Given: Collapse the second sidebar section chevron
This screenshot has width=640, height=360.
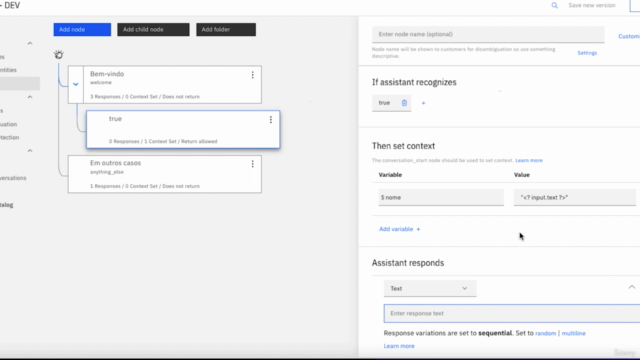Looking at the screenshot, I should [x=30, y=97].
